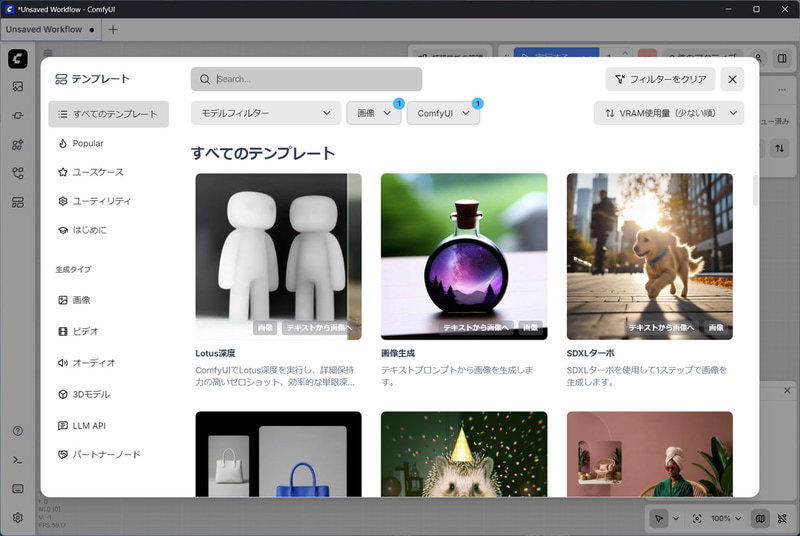This screenshot has width=800, height=536.
Task: Click the user account icon in the top bar
Action: tap(759, 58)
